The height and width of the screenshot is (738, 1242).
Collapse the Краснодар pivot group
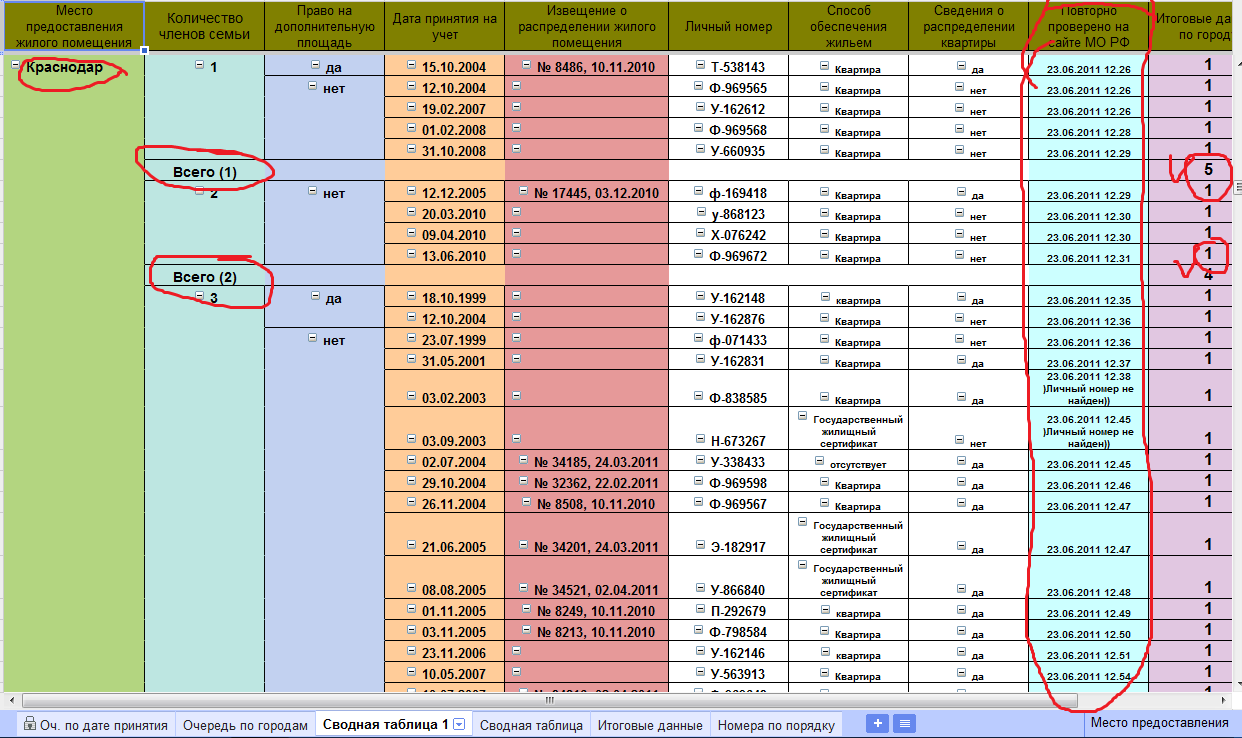pos(15,65)
